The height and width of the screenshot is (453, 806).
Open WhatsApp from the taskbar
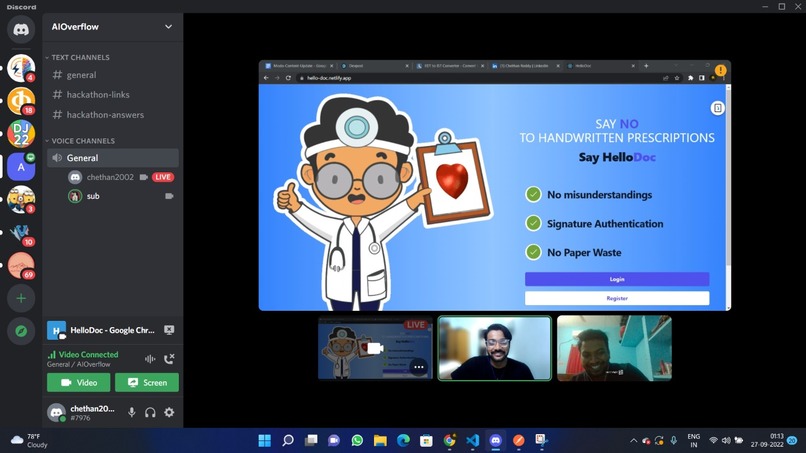[x=357, y=441]
